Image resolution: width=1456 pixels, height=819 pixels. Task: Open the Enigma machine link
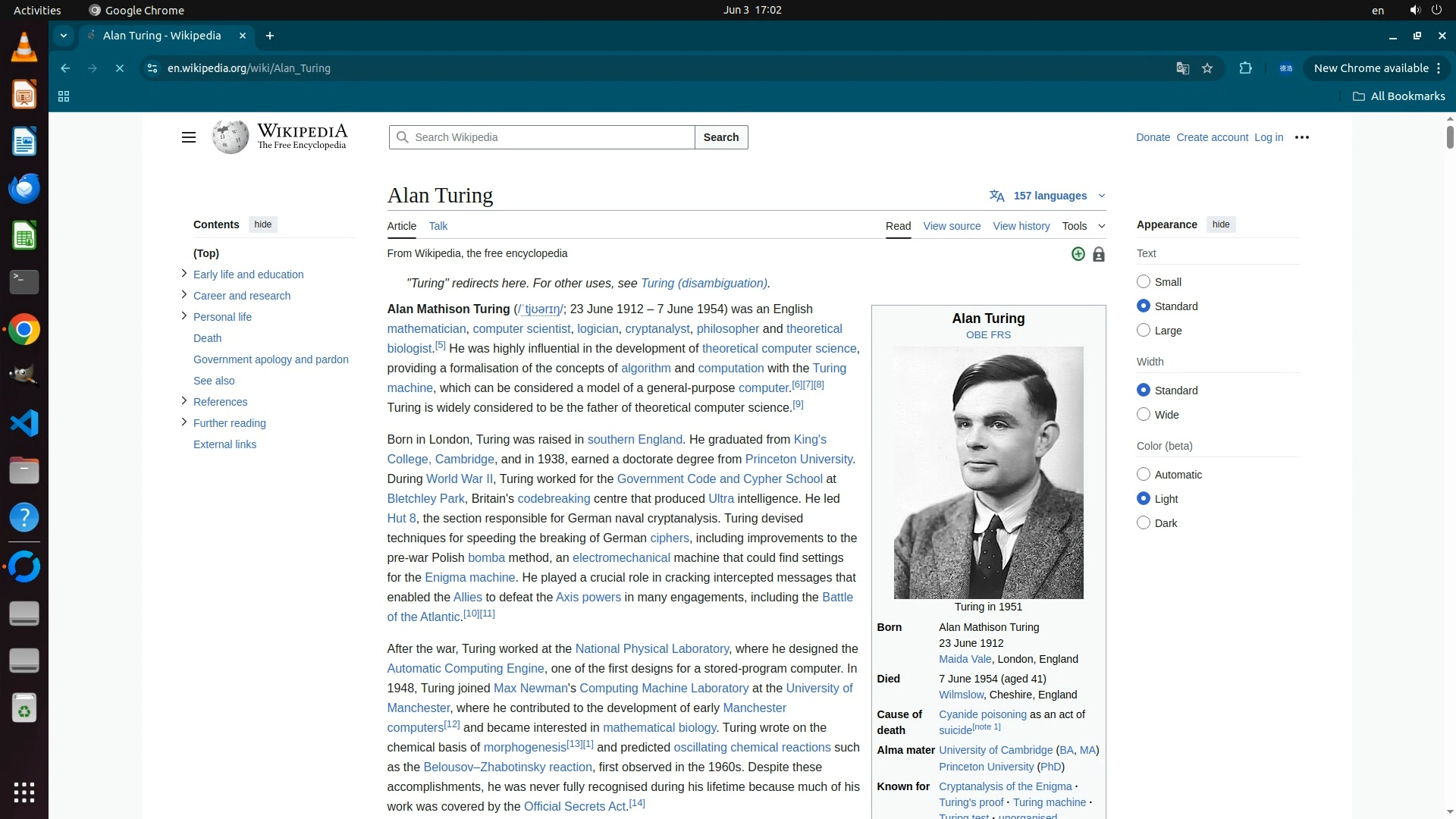point(469,578)
